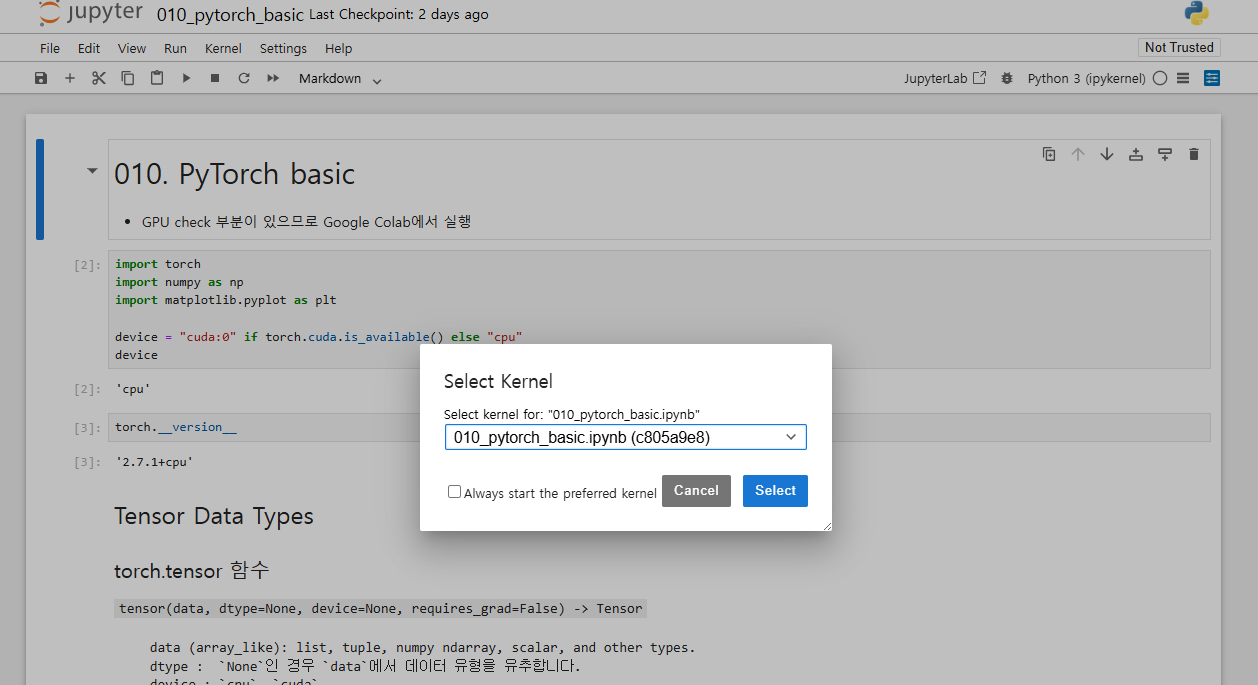Enable Always start the preferred kernel checkbox
Screen dimensions: 1258x685
coord(455,492)
